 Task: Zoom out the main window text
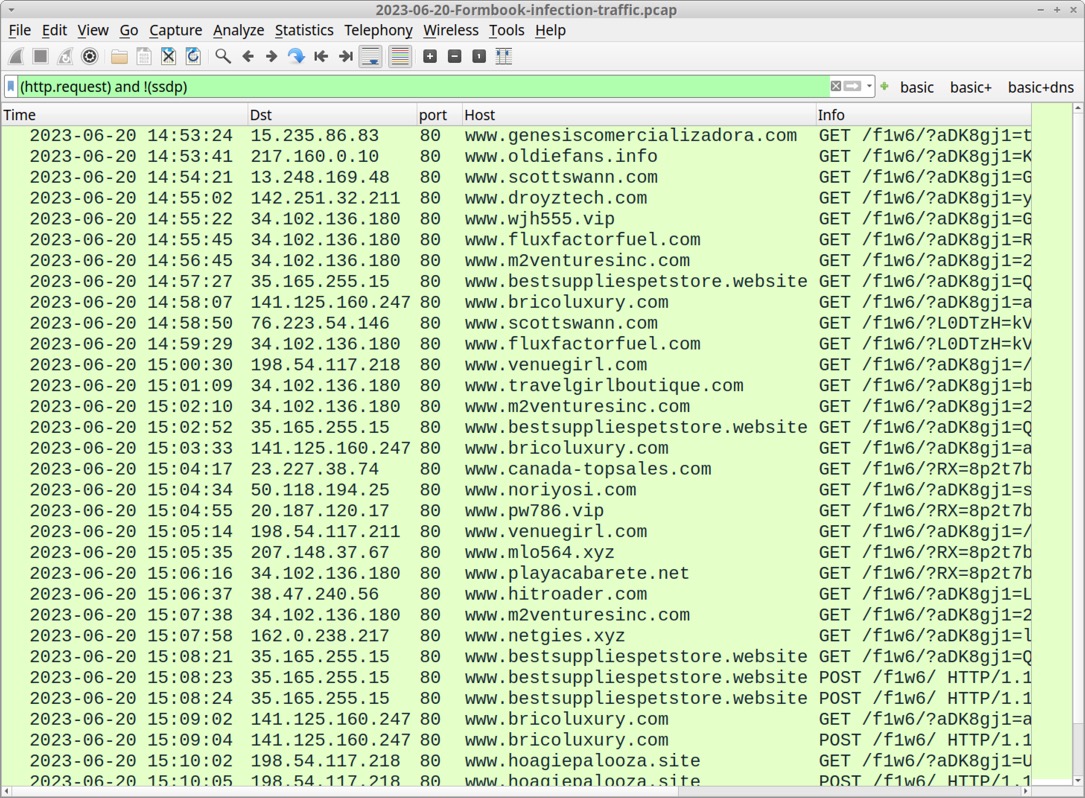coord(455,57)
